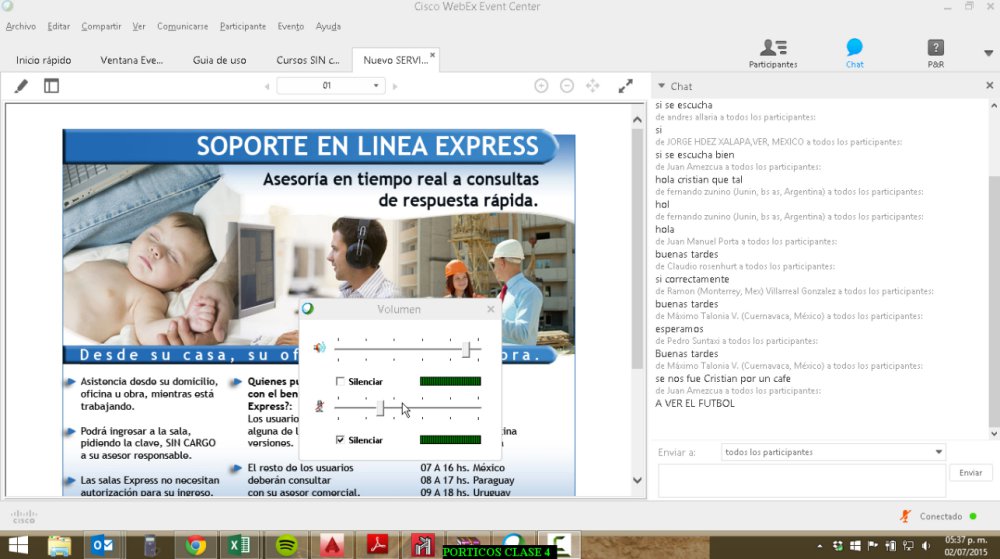Open Excel from taskbar

pyautogui.click(x=239, y=546)
